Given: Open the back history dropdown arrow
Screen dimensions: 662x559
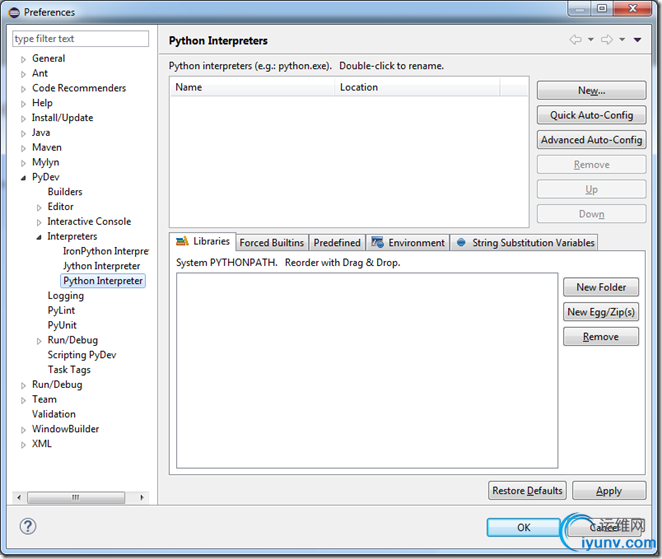Looking at the screenshot, I should pyautogui.click(x=591, y=40).
